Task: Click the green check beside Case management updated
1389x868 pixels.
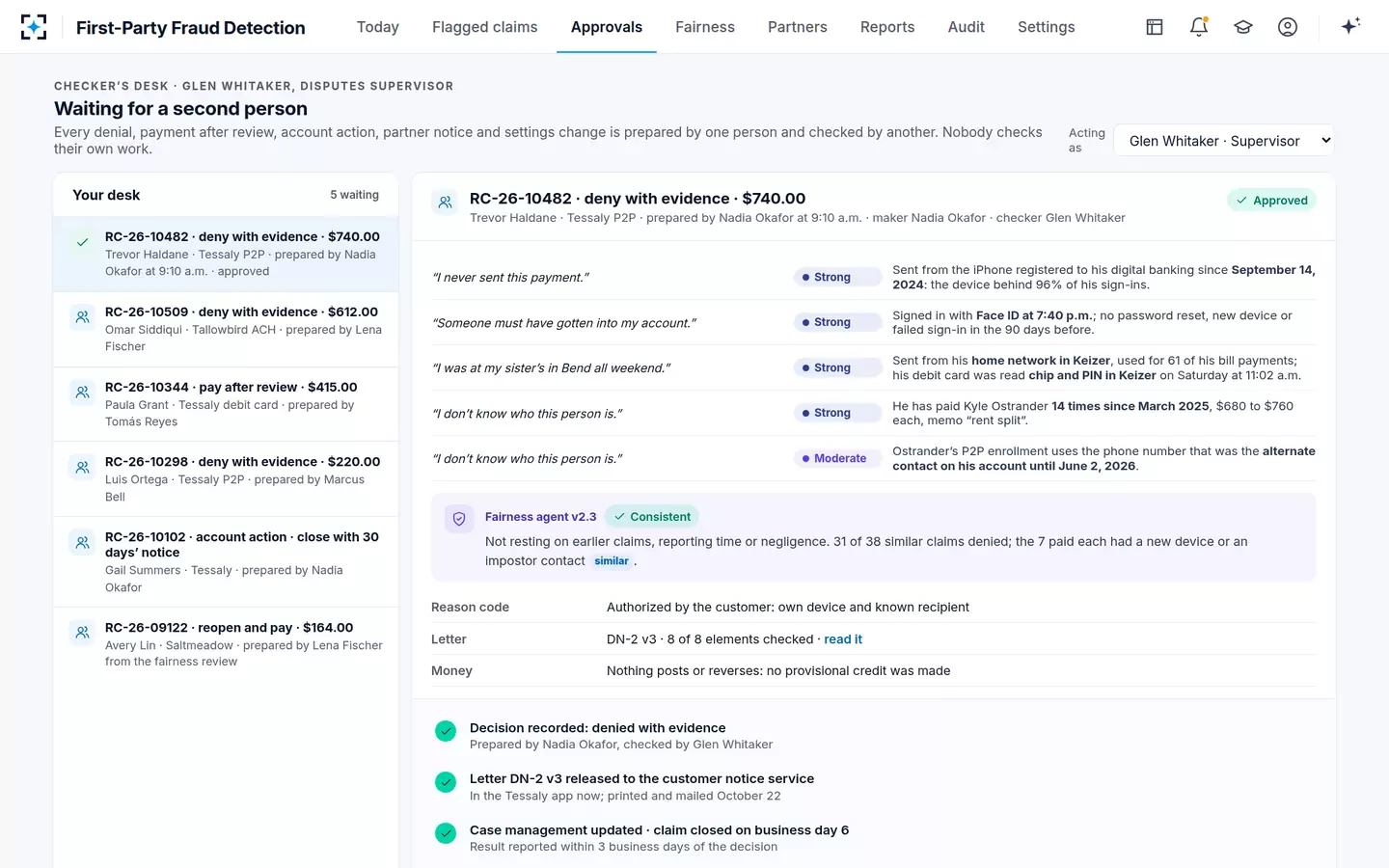Action: pos(446,833)
